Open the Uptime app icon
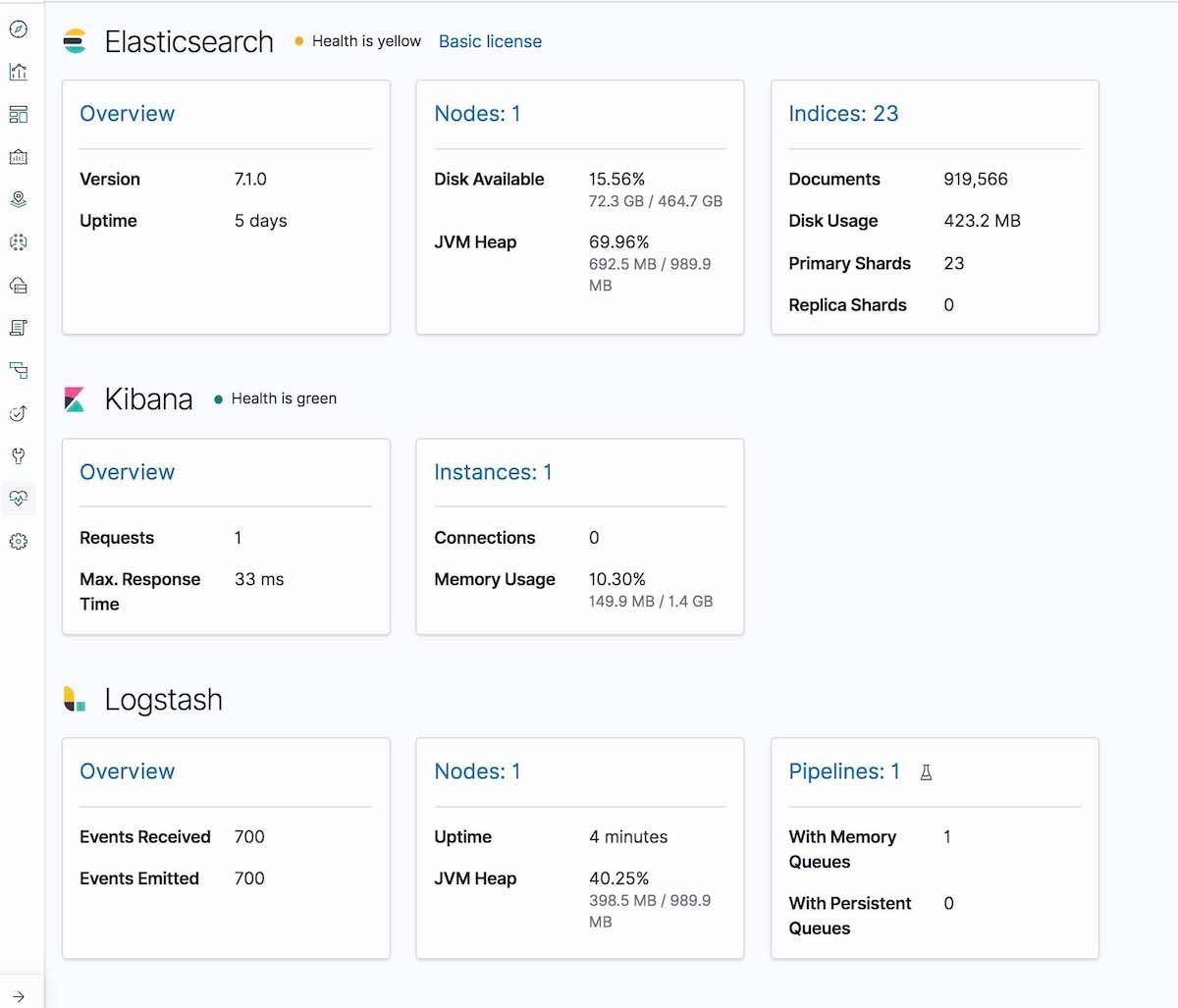This screenshot has width=1178, height=1008. point(18,413)
